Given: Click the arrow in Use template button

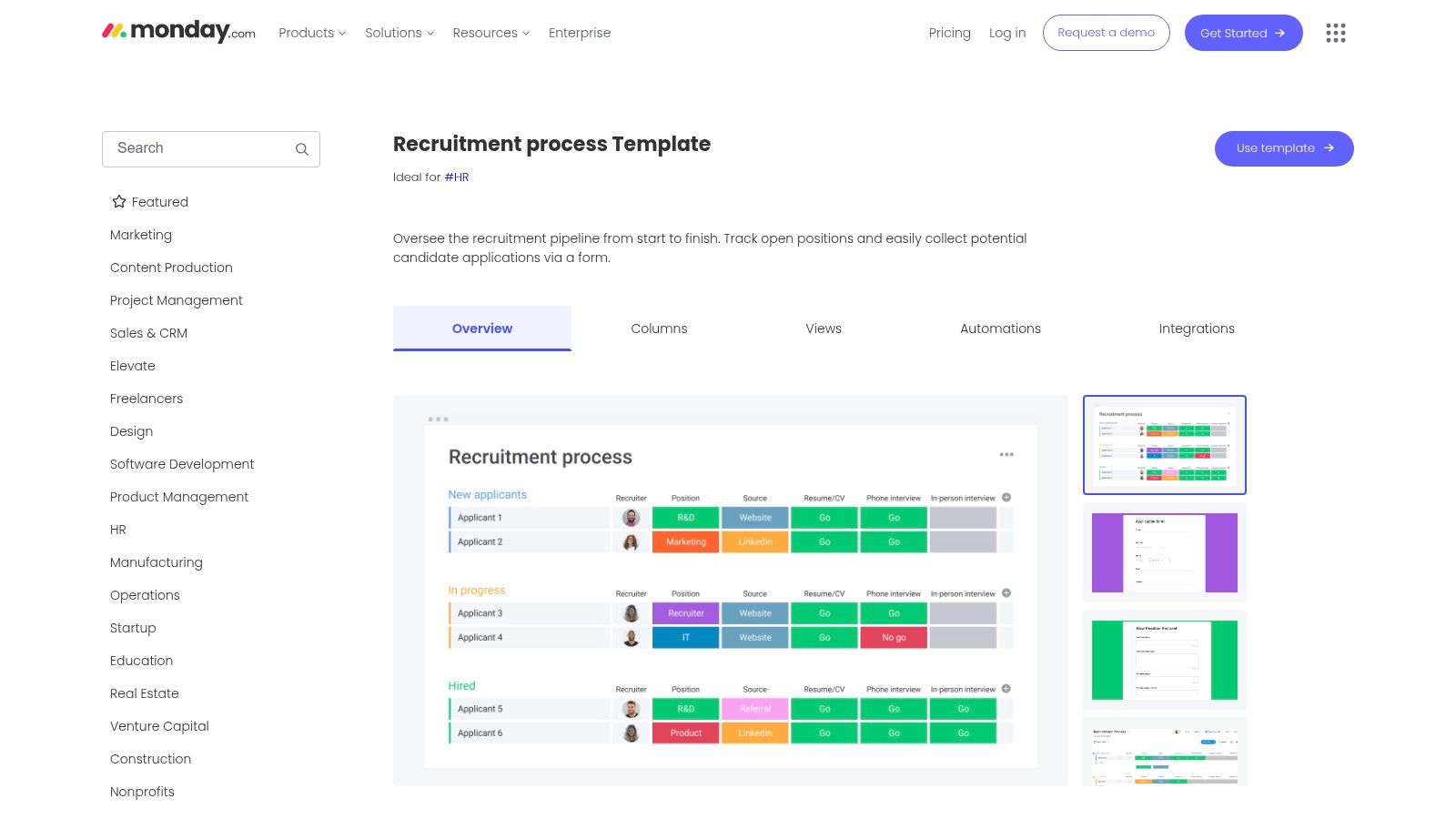Looking at the screenshot, I should point(1329,148).
